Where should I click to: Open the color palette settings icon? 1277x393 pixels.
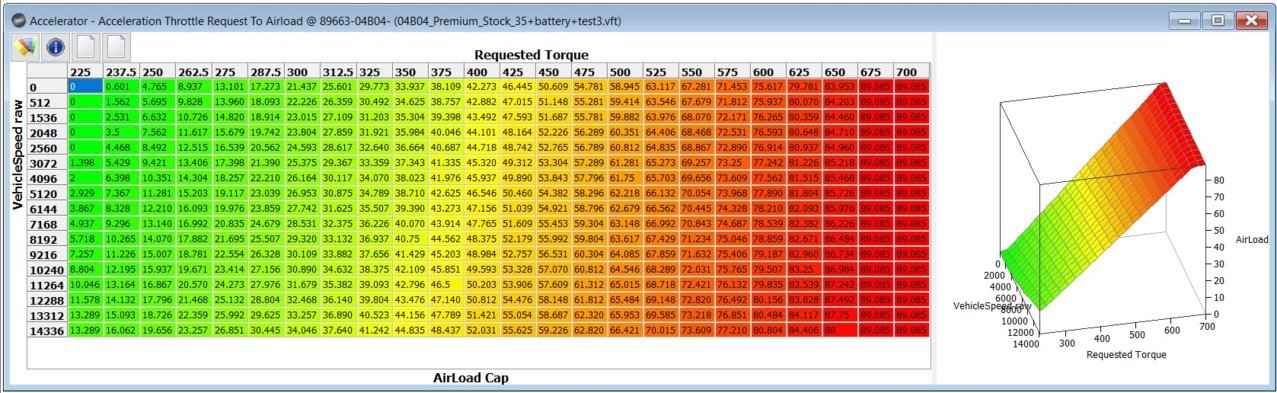[x=25, y=46]
